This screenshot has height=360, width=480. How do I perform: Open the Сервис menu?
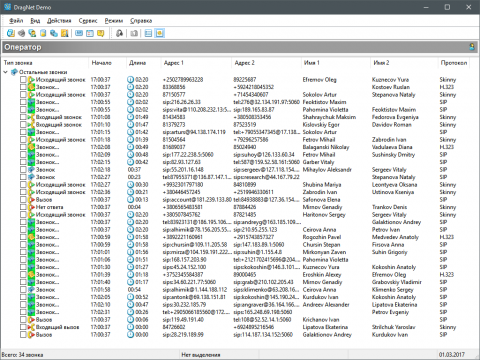tap(88, 21)
